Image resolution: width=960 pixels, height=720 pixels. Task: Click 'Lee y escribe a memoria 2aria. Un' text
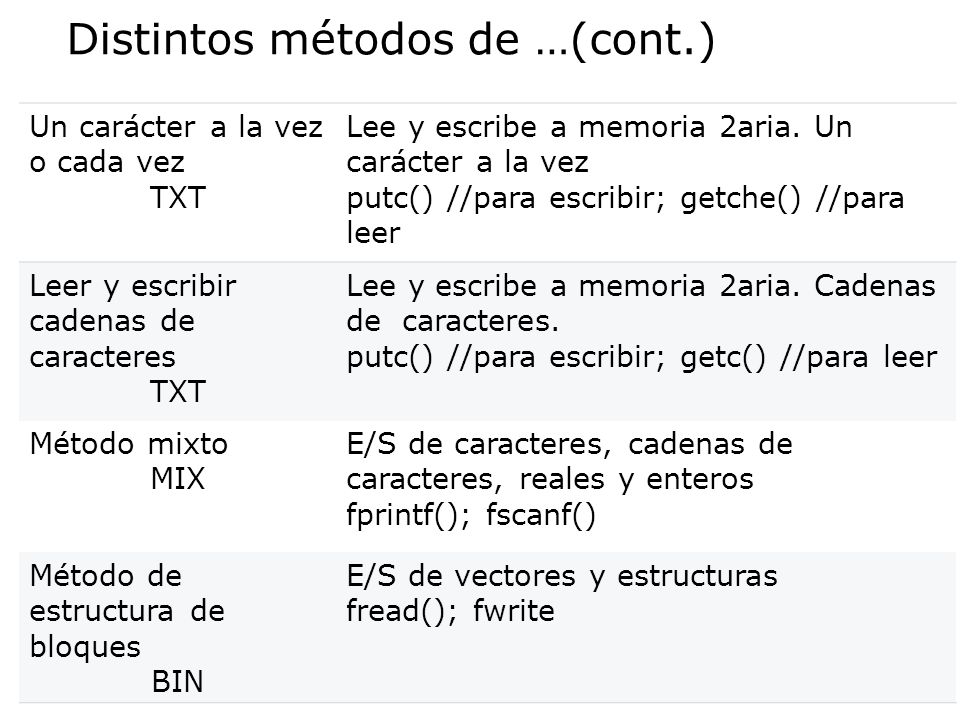click(x=599, y=127)
